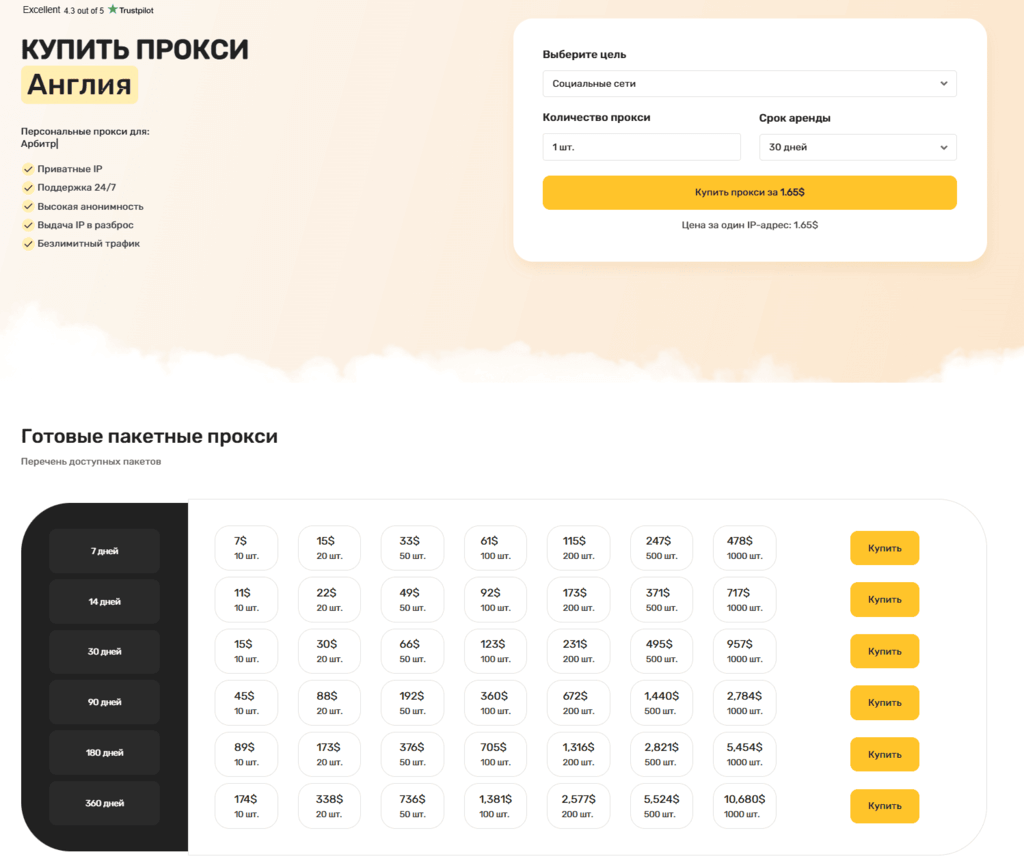The image size is (1024, 863).
Task: Click Купить button in the 360 дней row
Action: click(x=884, y=806)
